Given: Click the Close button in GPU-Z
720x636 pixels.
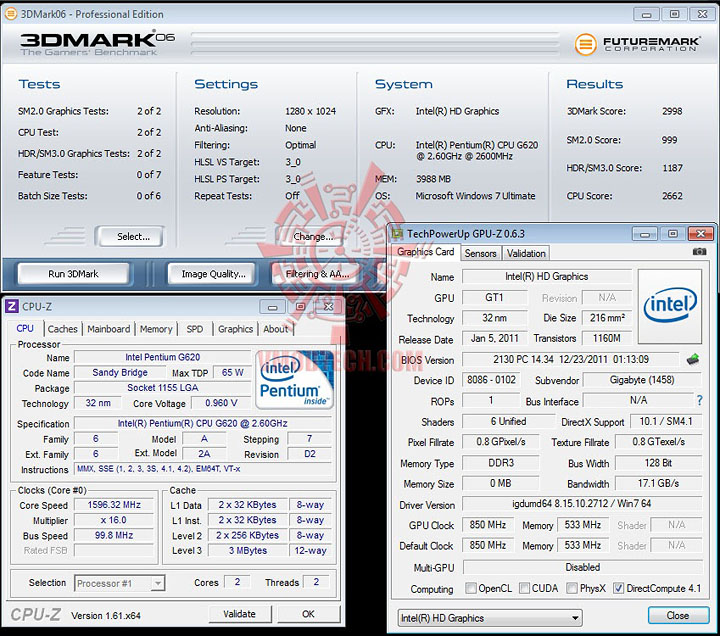Looking at the screenshot, I should (x=678, y=616).
